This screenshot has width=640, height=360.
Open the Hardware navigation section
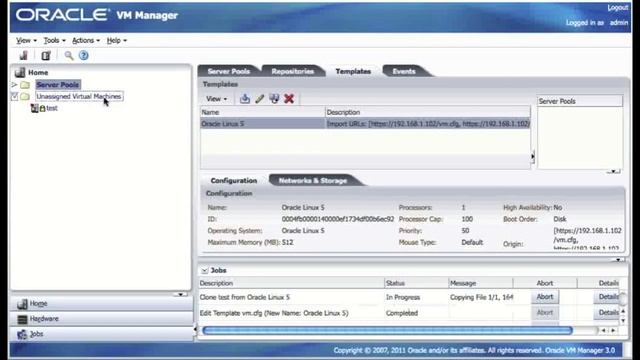coord(102,319)
